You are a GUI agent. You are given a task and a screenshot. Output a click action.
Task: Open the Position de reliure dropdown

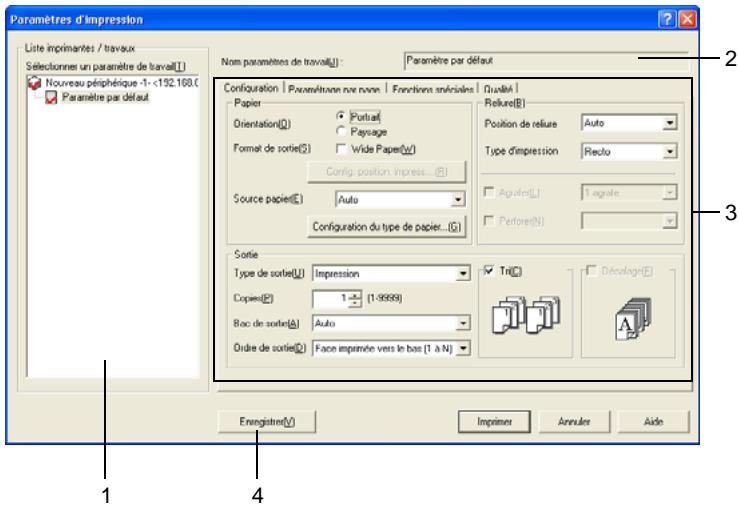pyautogui.click(x=669, y=123)
